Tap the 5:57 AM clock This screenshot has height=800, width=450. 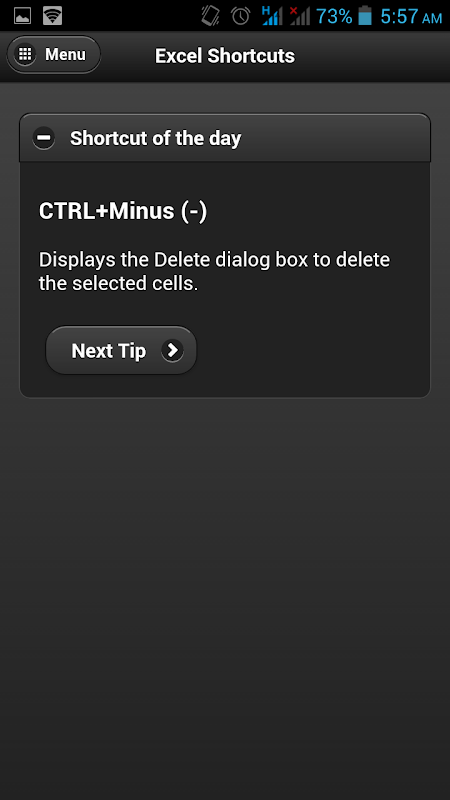point(411,16)
